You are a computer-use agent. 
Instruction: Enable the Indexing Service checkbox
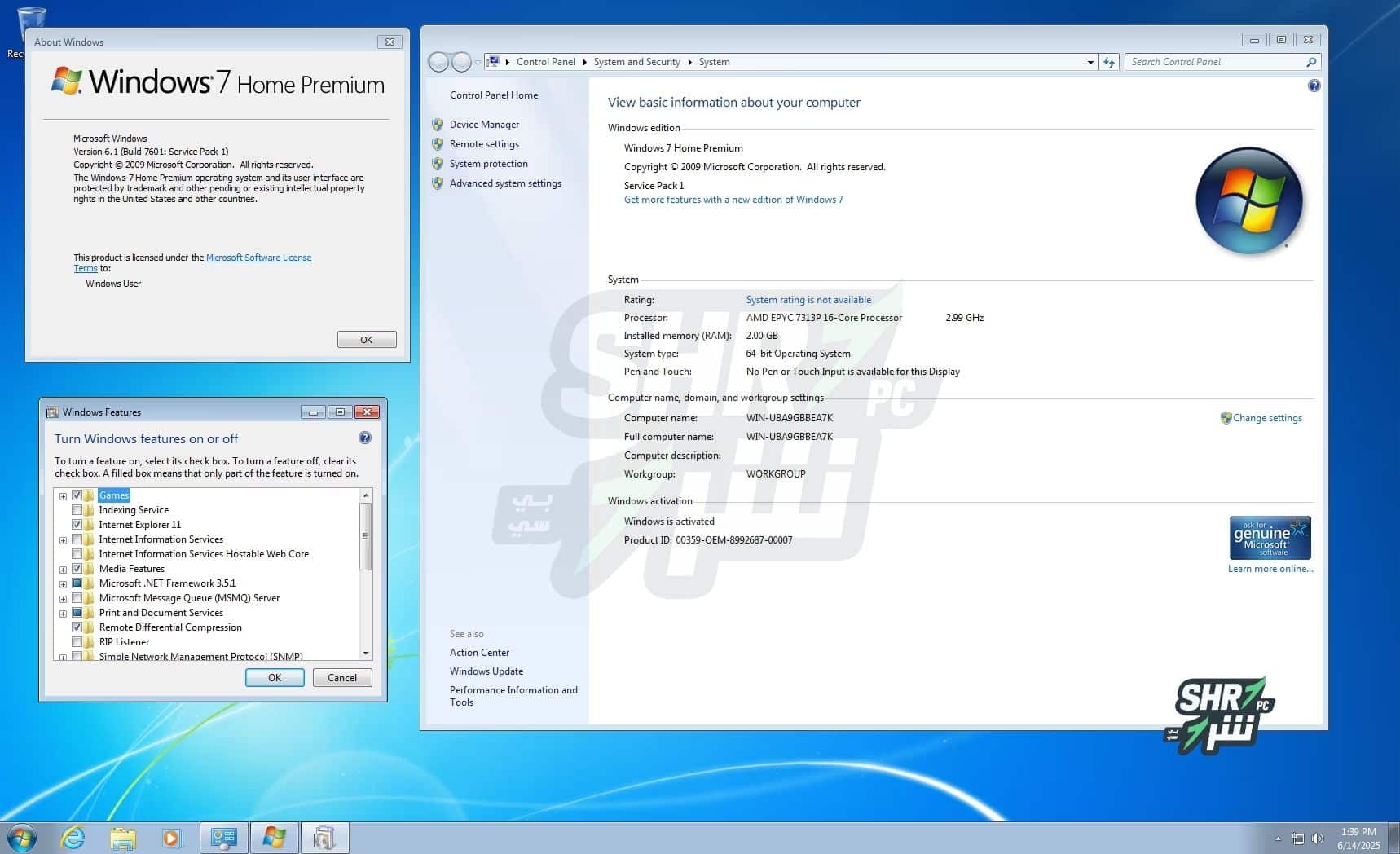[77, 510]
